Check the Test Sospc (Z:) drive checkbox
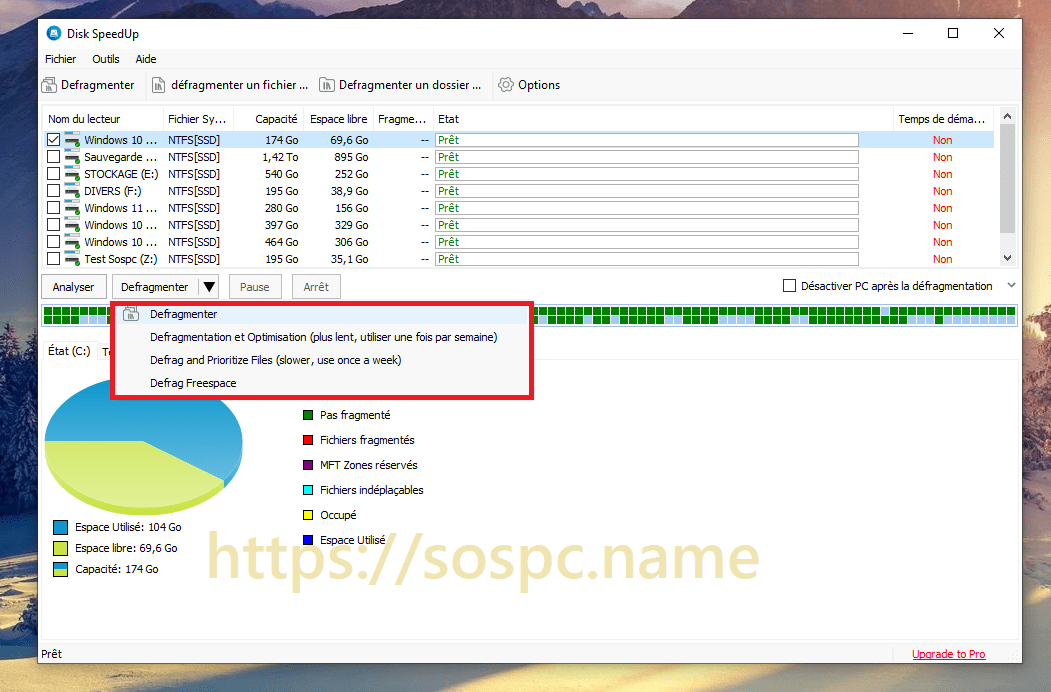The height and width of the screenshot is (692, 1051). (x=54, y=258)
